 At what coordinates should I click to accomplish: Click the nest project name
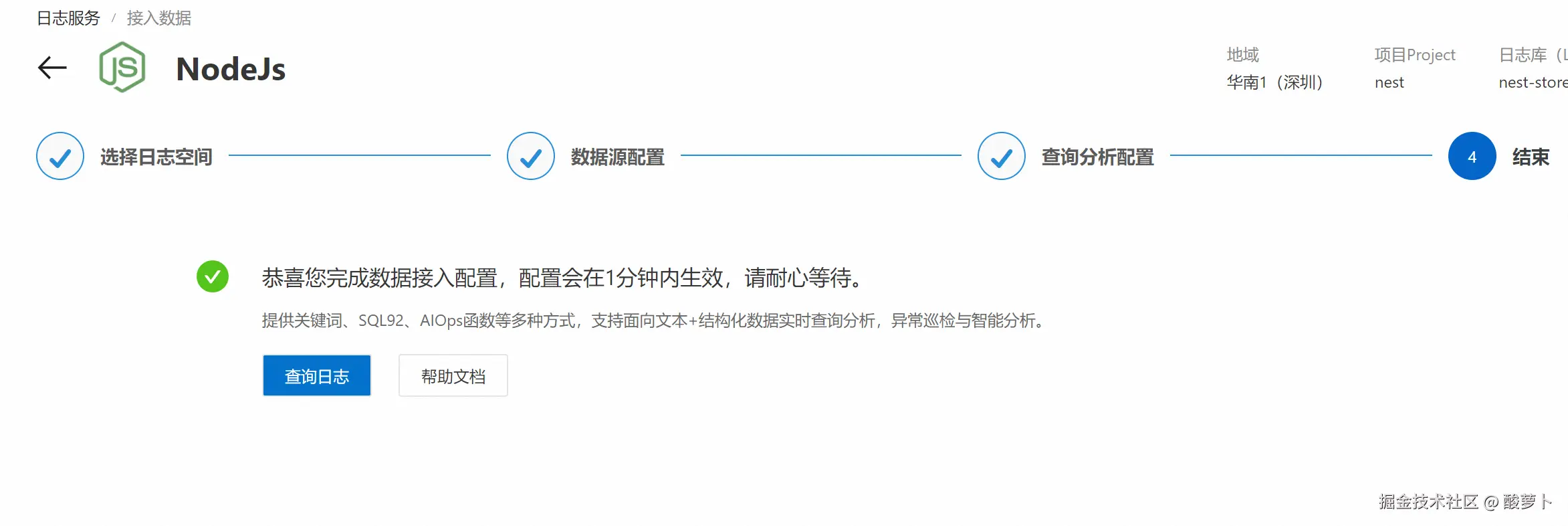1389,82
